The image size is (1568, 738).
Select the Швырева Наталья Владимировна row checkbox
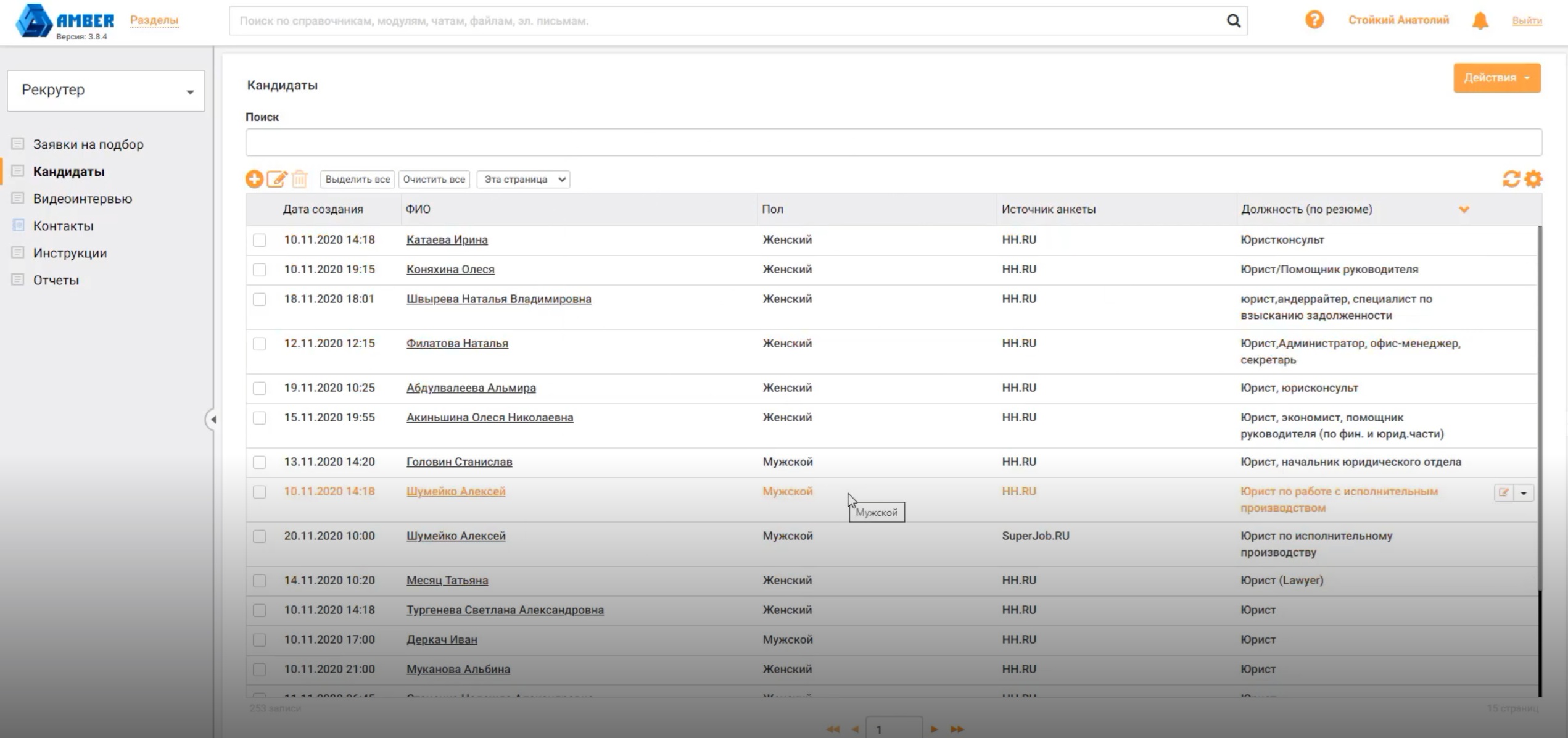pyautogui.click(x=259, y=299)
